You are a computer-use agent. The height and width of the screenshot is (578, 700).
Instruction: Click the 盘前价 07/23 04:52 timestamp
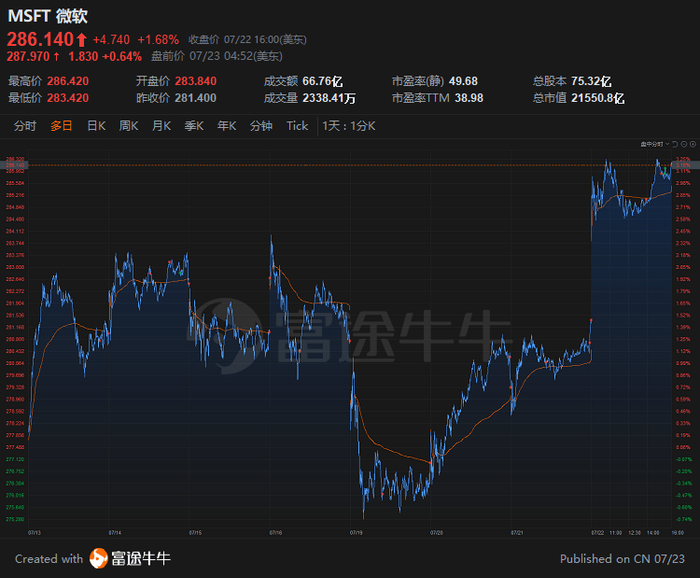coord(217,56)
